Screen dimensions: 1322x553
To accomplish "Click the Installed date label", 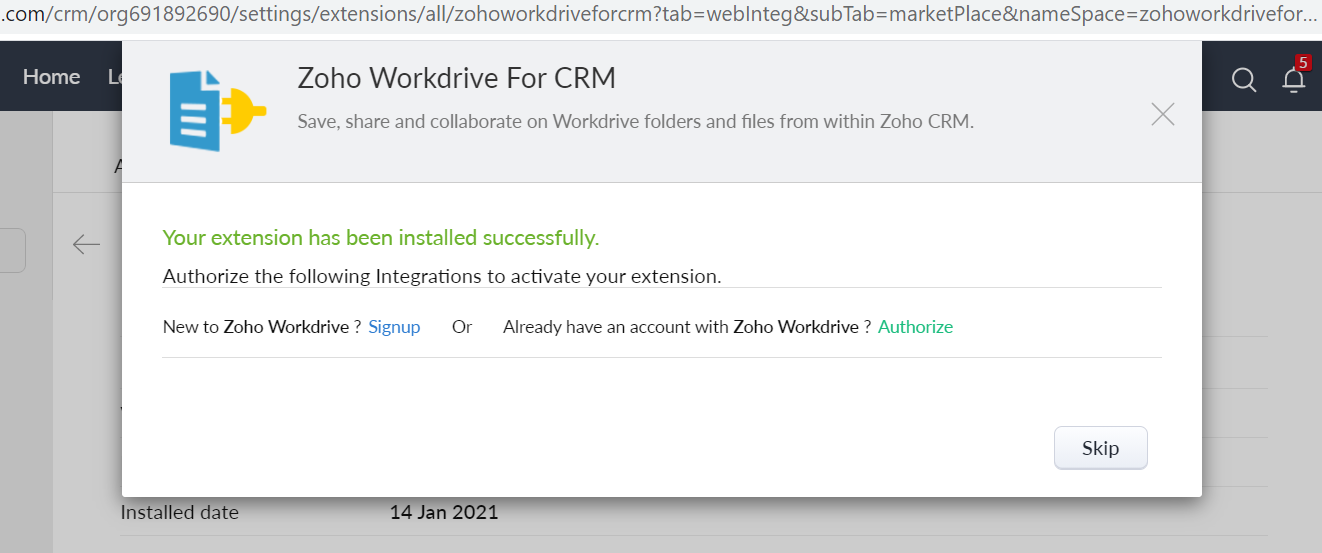I will [180, 513].
